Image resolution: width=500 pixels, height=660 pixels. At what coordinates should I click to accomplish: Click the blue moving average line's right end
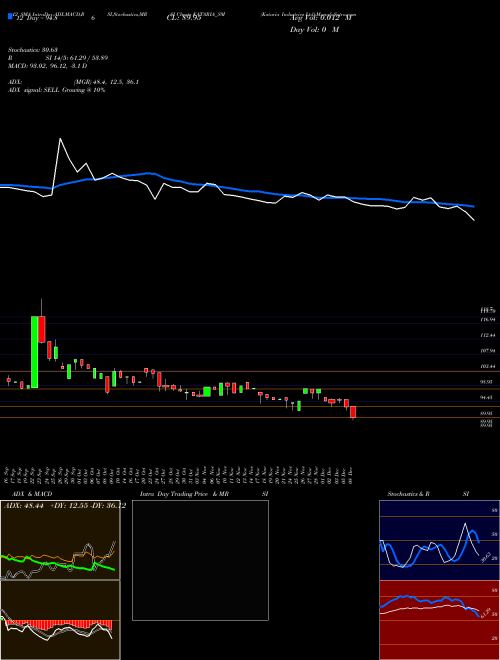[x=473, y=207]
